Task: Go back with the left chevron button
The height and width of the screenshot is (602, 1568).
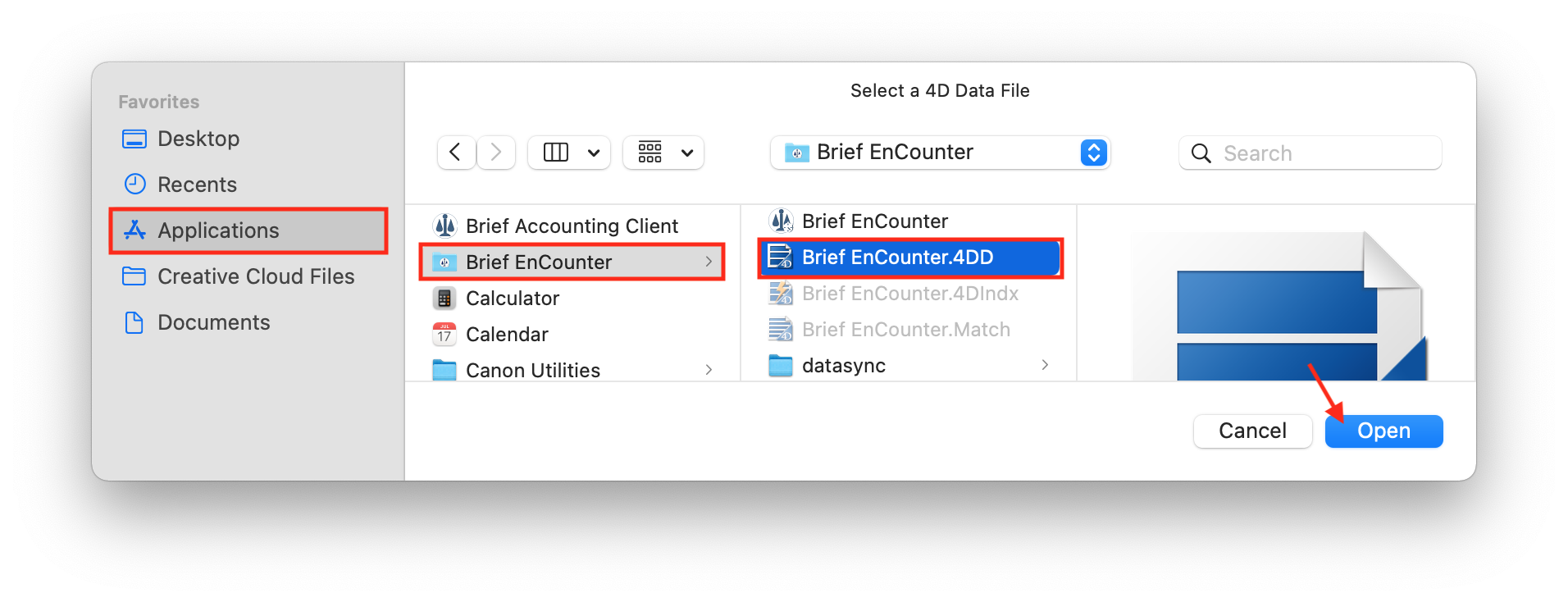Action: [456, 153]
